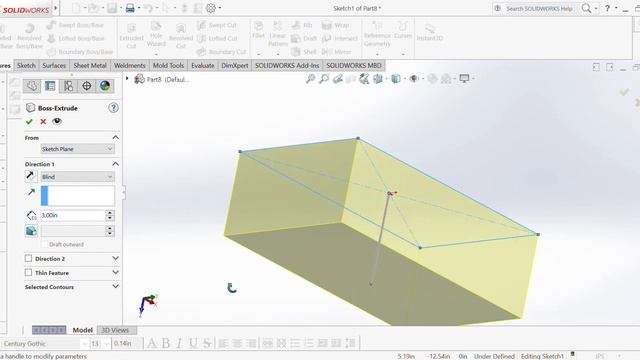Click the depth field showing 3.00in

click(x=73, y=215)
